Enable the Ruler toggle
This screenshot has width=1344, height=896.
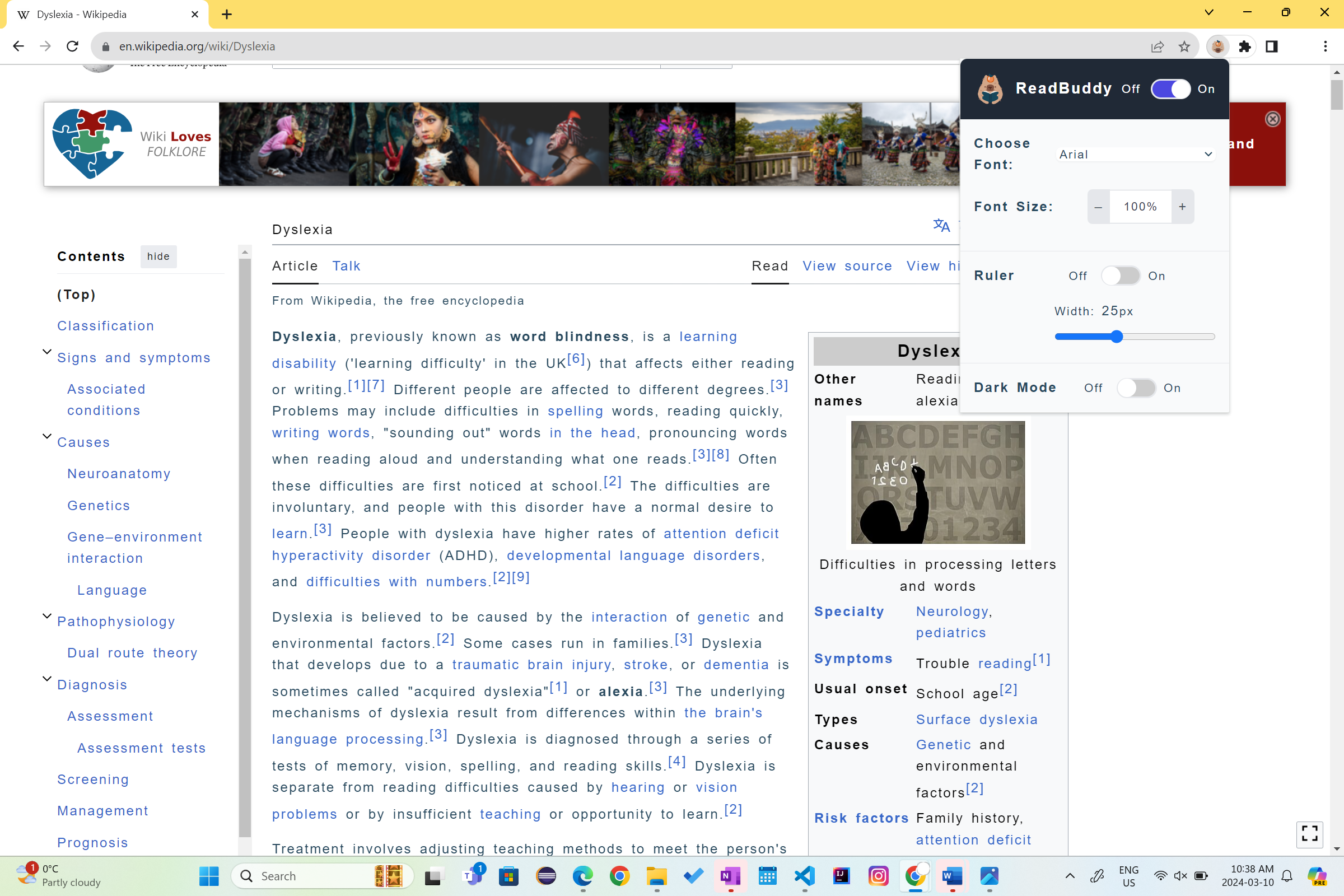[x=1120, y=276]
